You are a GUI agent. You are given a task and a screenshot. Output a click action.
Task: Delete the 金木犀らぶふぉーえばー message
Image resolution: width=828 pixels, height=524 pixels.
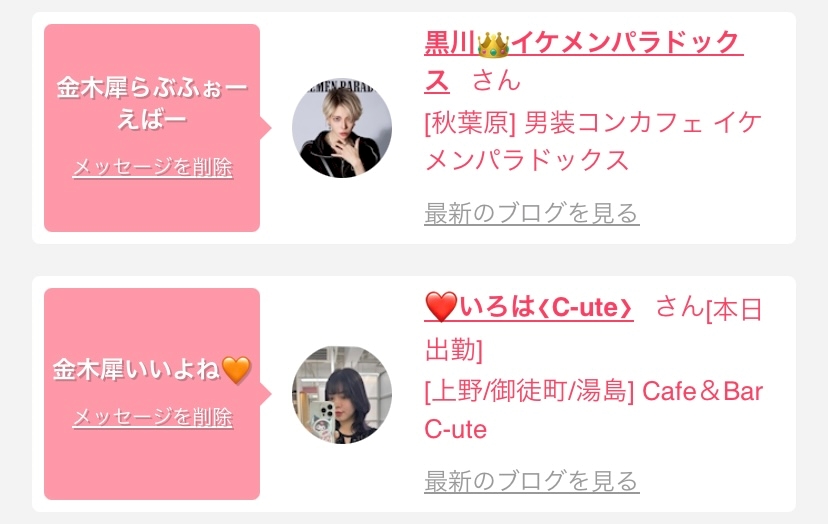coord(152,167)
